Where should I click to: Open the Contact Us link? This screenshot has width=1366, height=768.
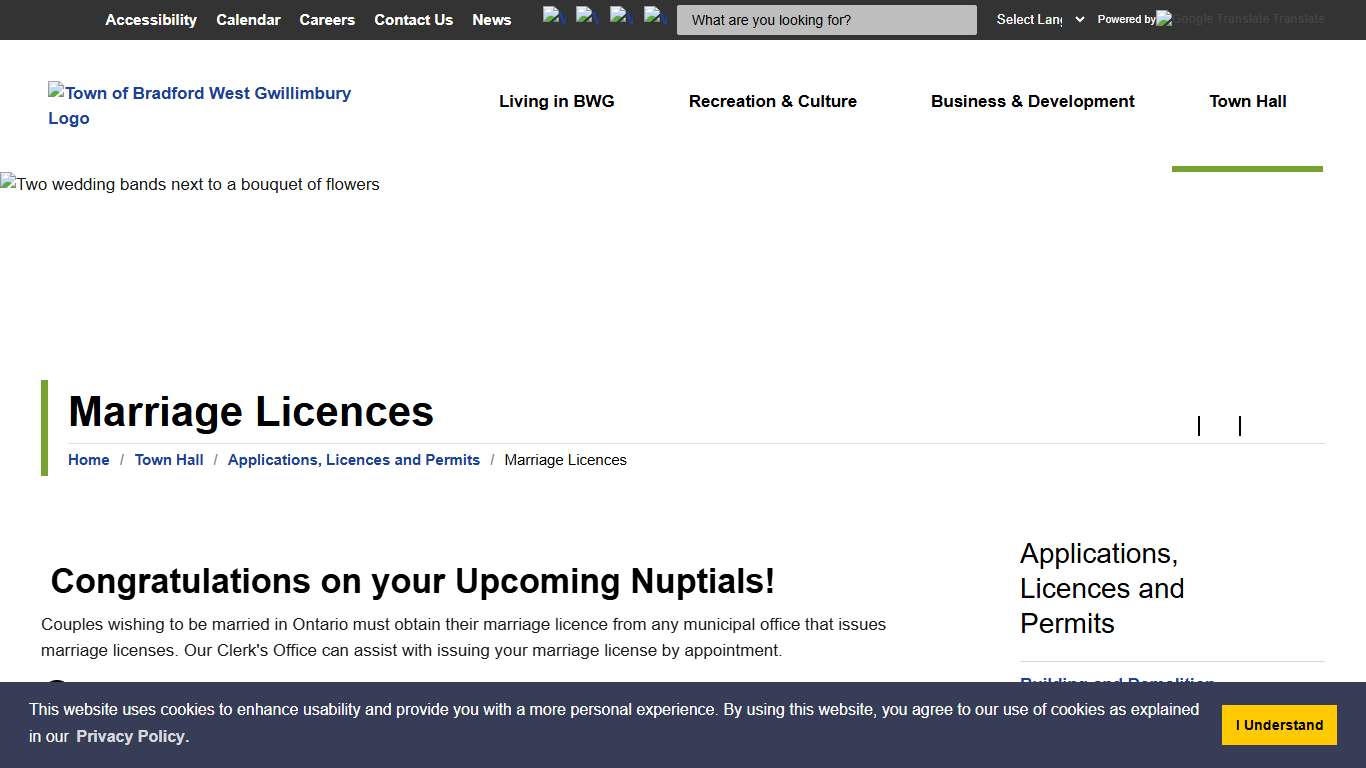(413, 20)
